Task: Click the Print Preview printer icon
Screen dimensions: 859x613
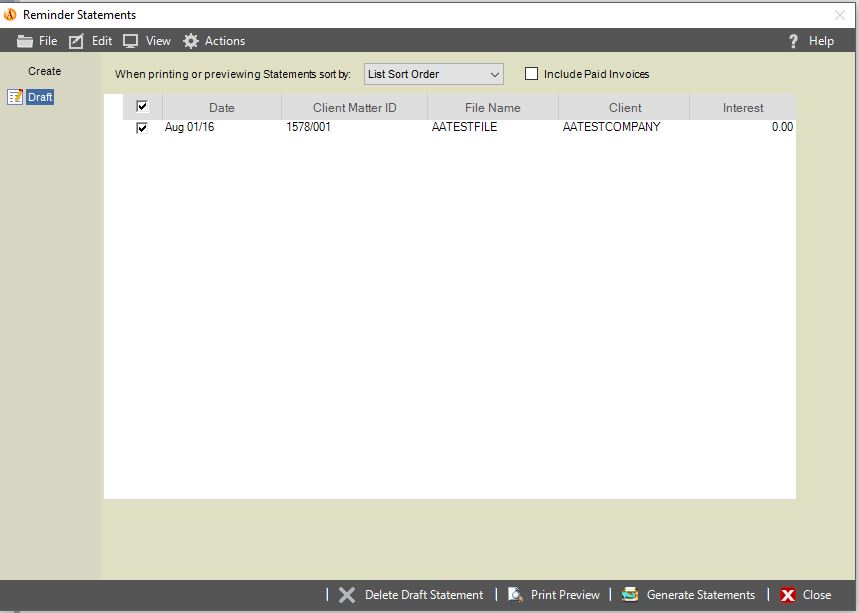Action: pos(515,594)
